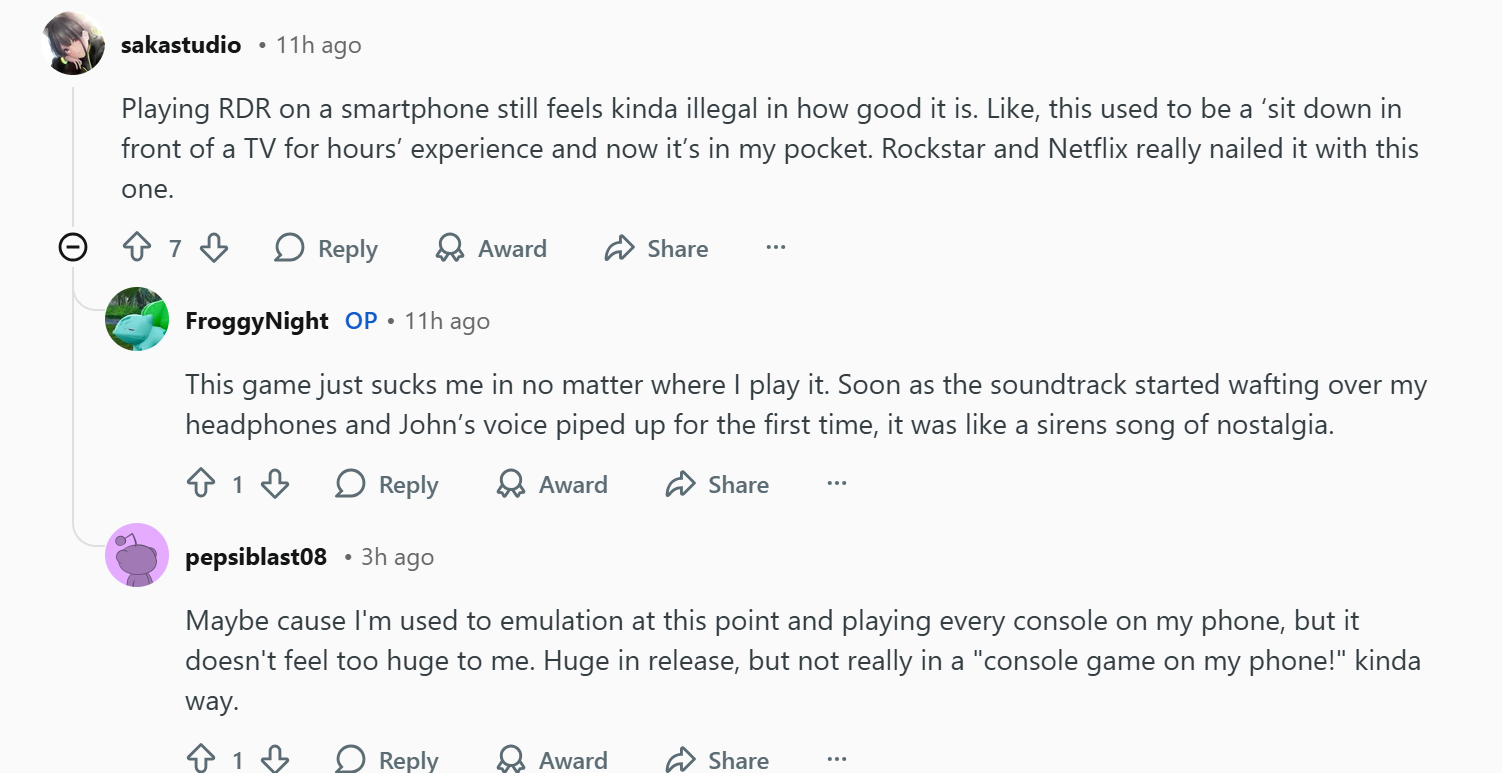Open sakastudio's profile avatar

click(x=75, y=44)
